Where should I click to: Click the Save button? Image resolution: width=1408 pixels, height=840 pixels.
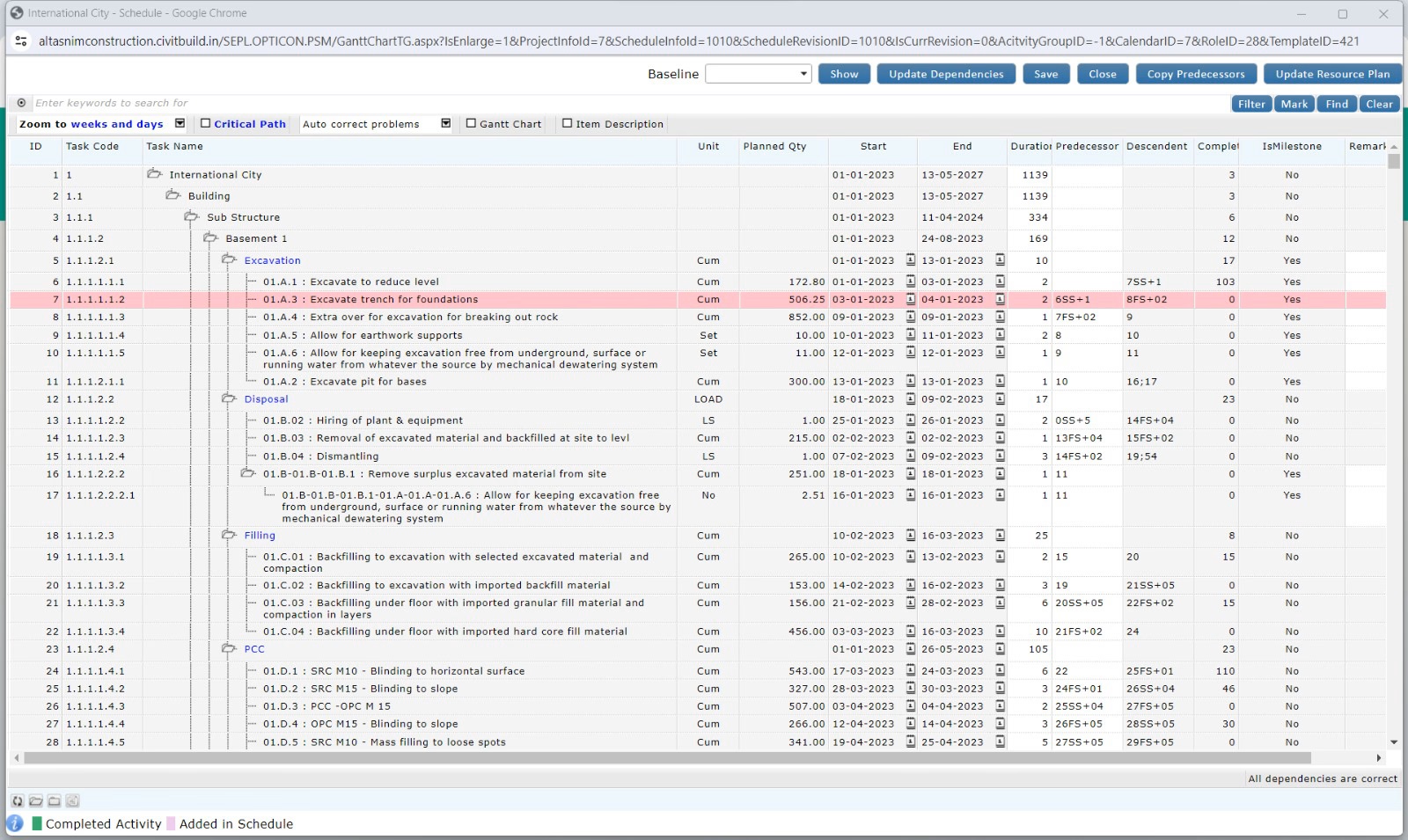click(1046, 74)
